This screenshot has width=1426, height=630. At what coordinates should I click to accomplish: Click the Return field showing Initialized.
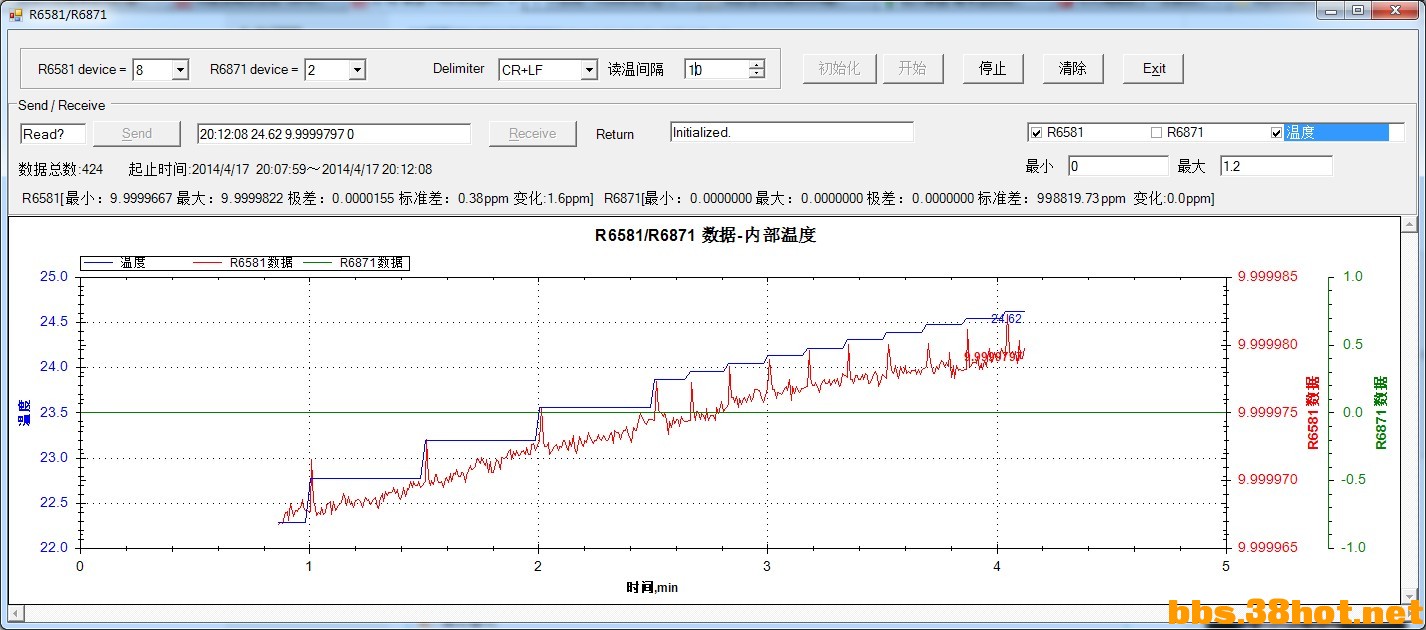(792, 132)
